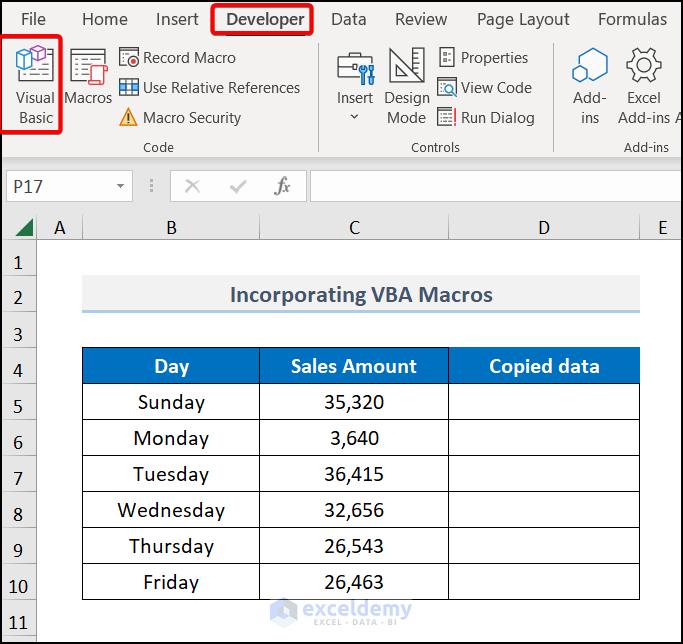This screenshot has width=683, height=644.
Task: Click into the formula bar
Action: (x=490, y=186)
